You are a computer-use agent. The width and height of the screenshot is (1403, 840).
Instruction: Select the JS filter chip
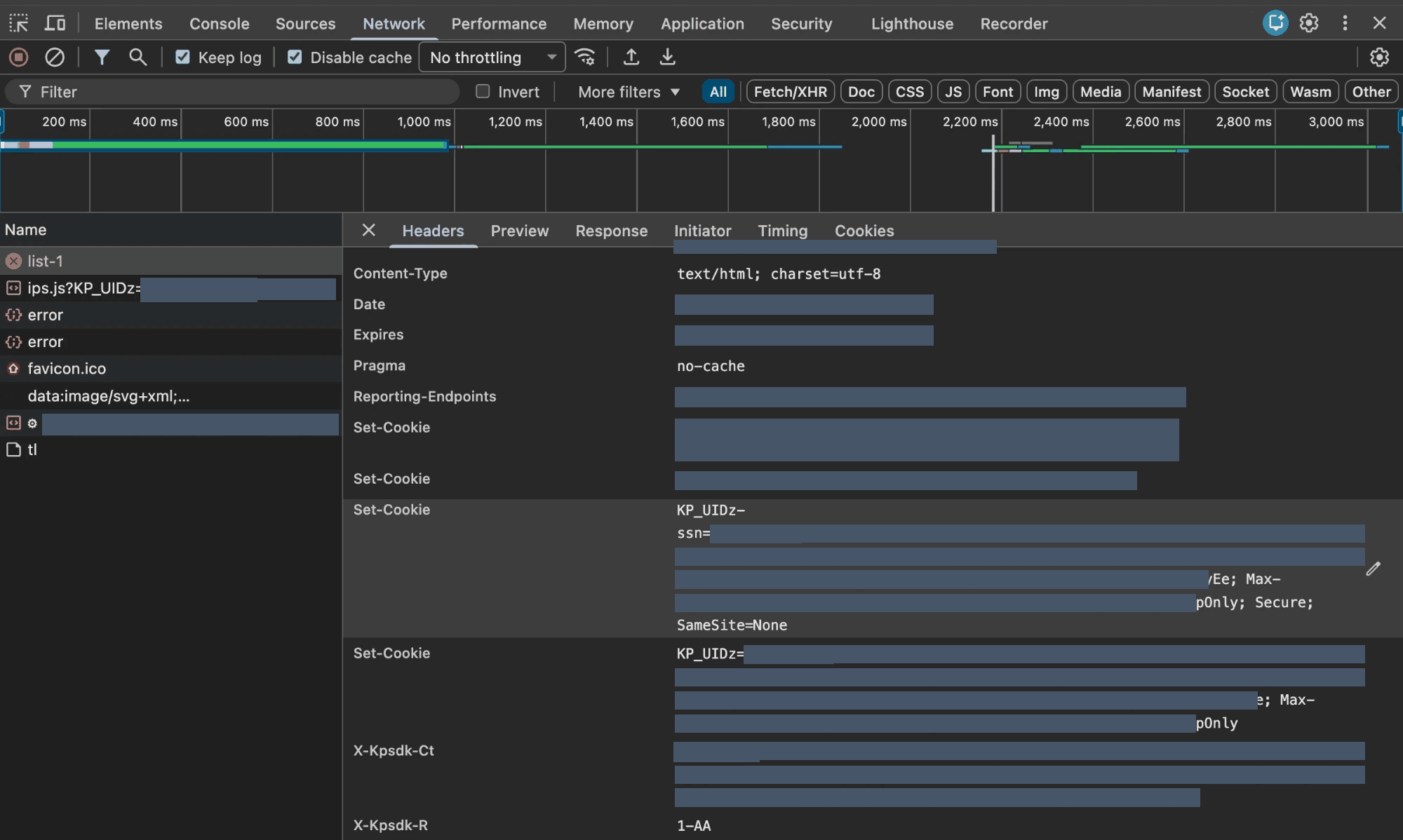pyautogui.click(x=953, y=91)
